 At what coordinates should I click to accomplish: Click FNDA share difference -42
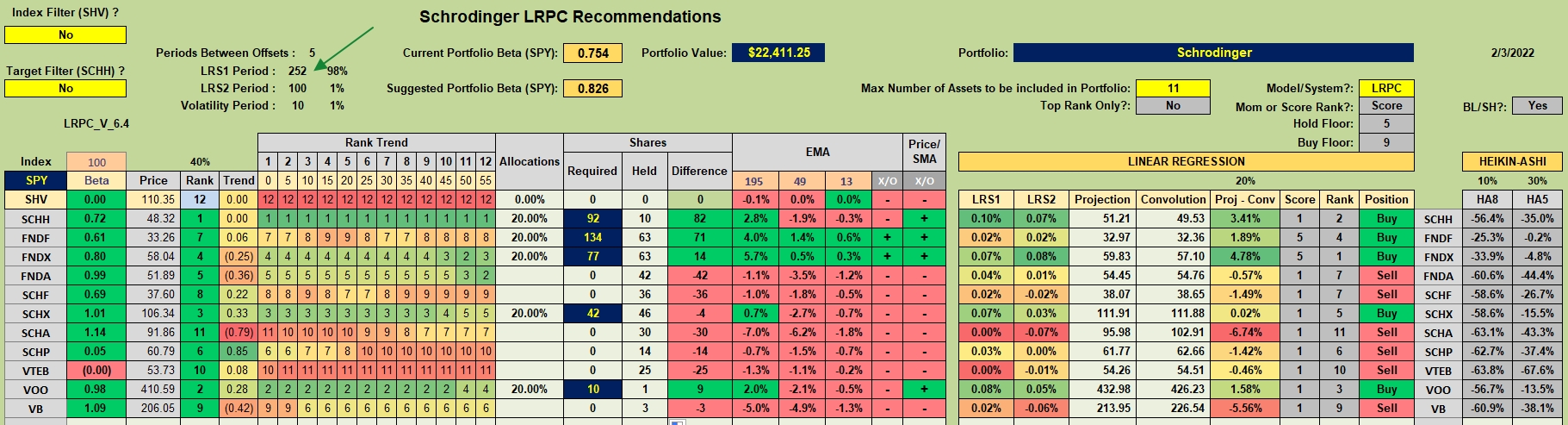(700, 276)
